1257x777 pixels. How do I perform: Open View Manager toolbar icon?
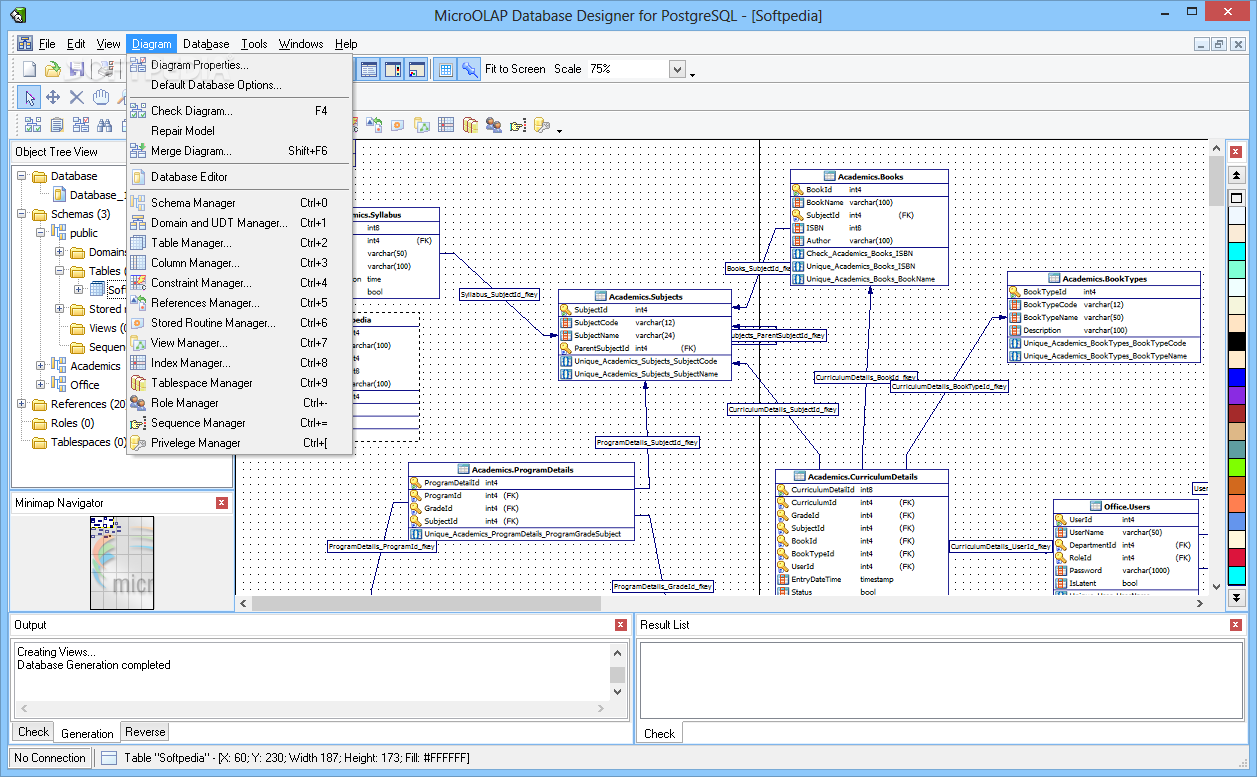pyautogui.click(x=421, y=125)
